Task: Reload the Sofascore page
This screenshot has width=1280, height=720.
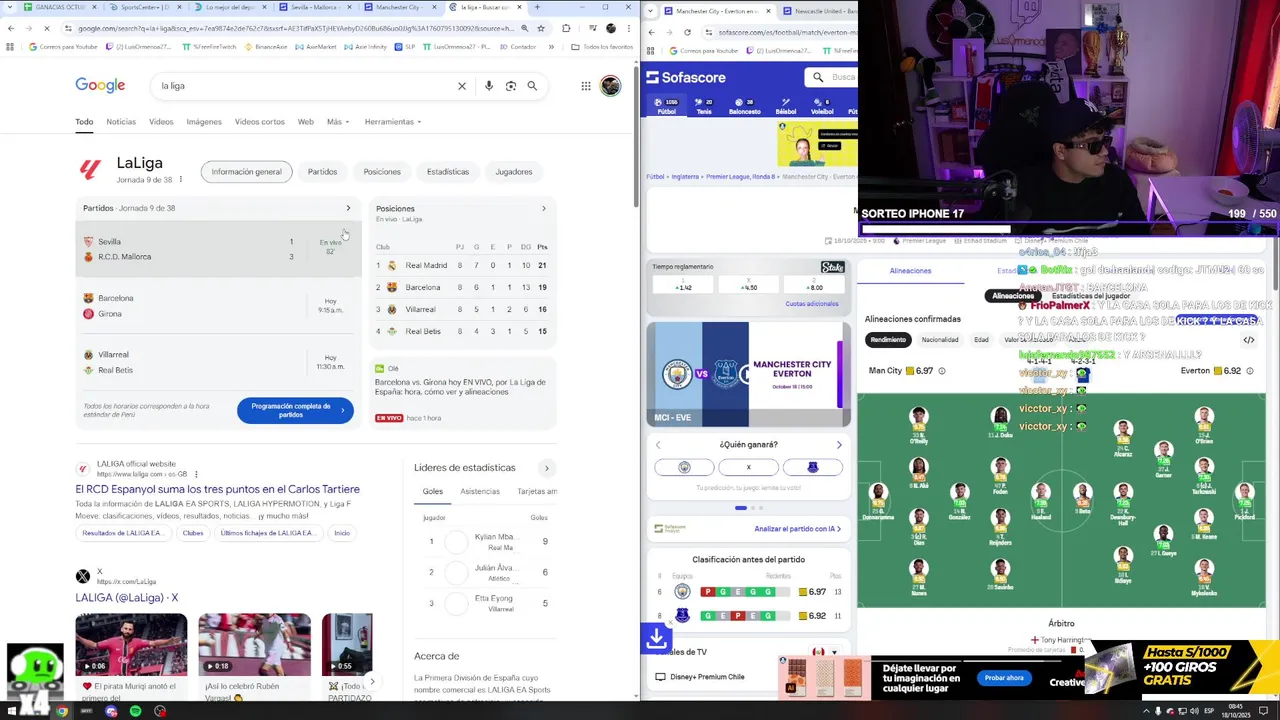Action: click(687, 32)
